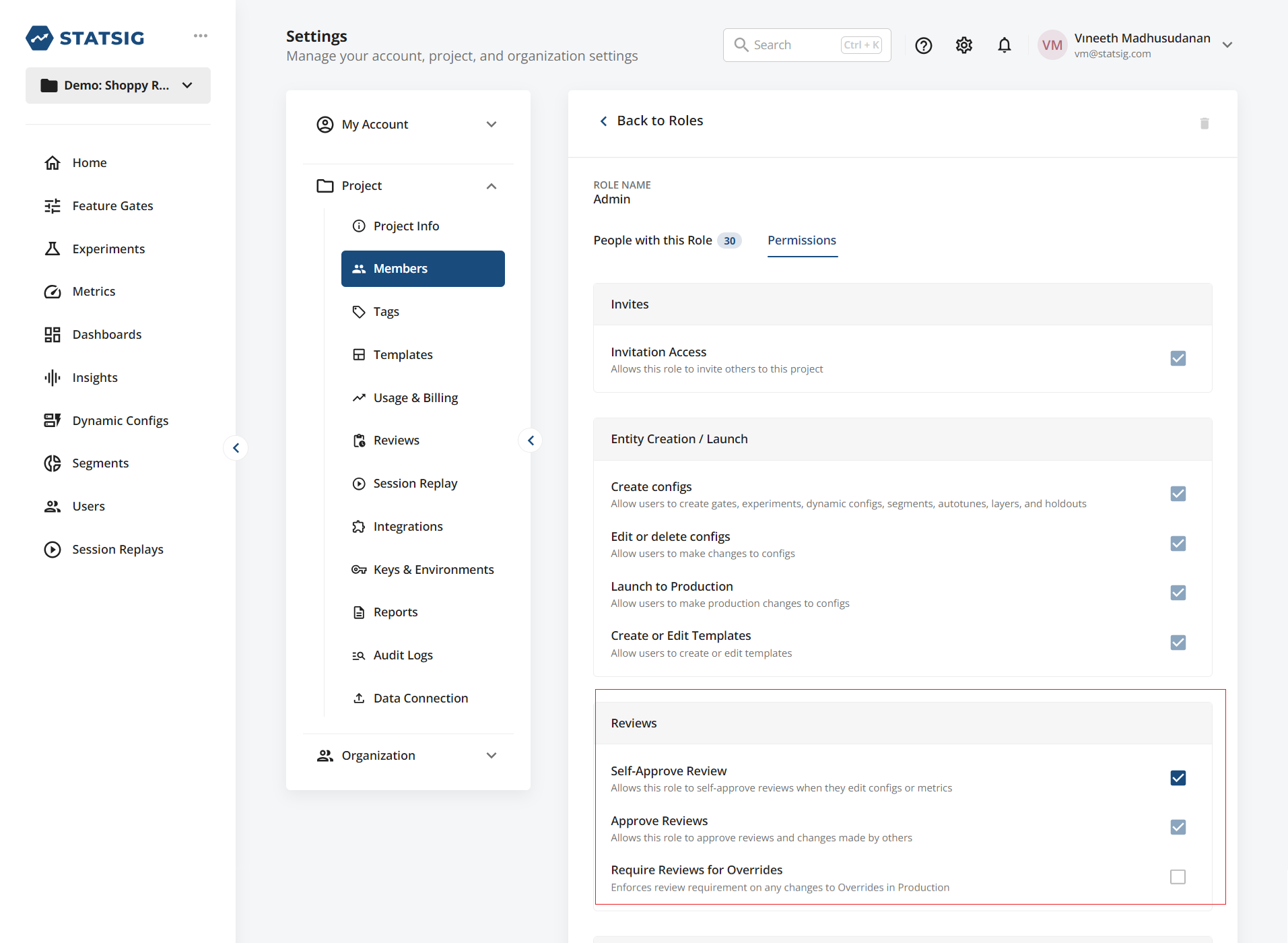The height and width of the screenshot is (943, 1288).
Task: Open the People with this Role tab
Action: point(652,240)
